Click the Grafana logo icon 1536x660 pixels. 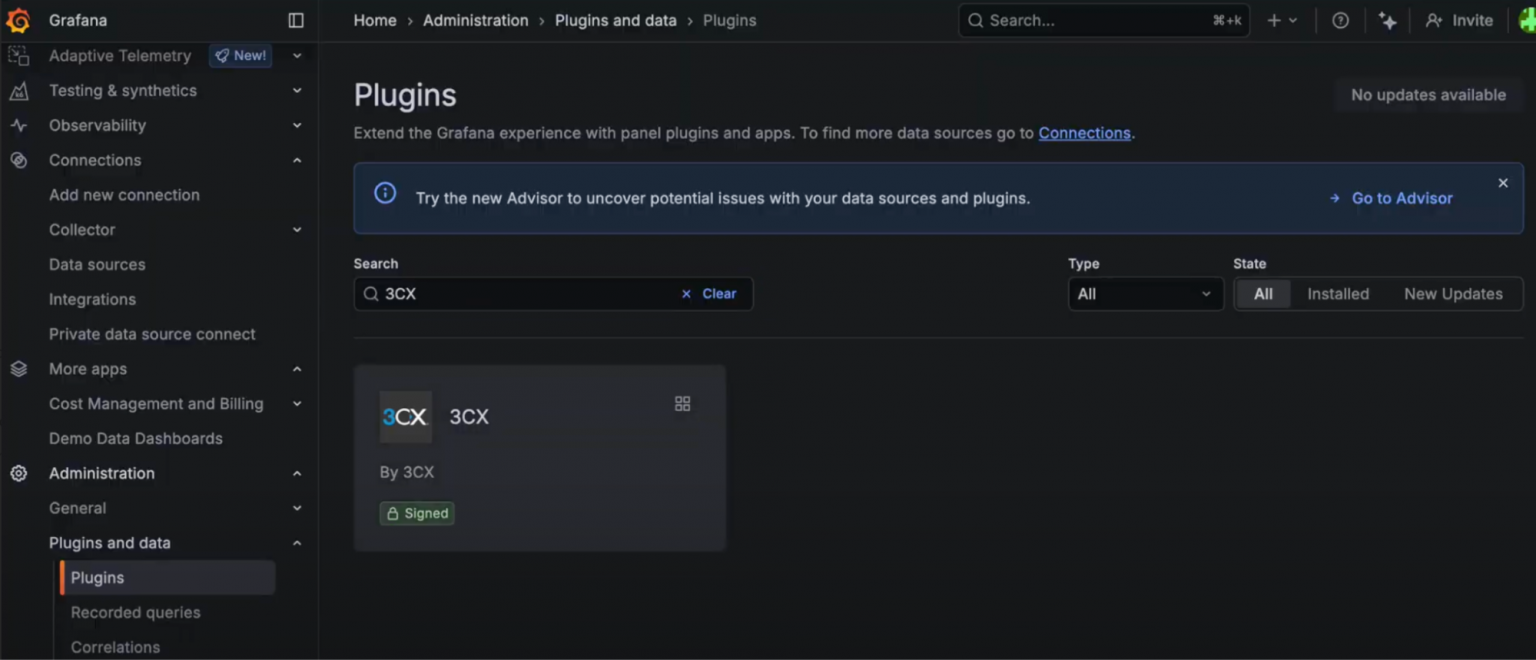pyautogui.click(x=18, y=20)
